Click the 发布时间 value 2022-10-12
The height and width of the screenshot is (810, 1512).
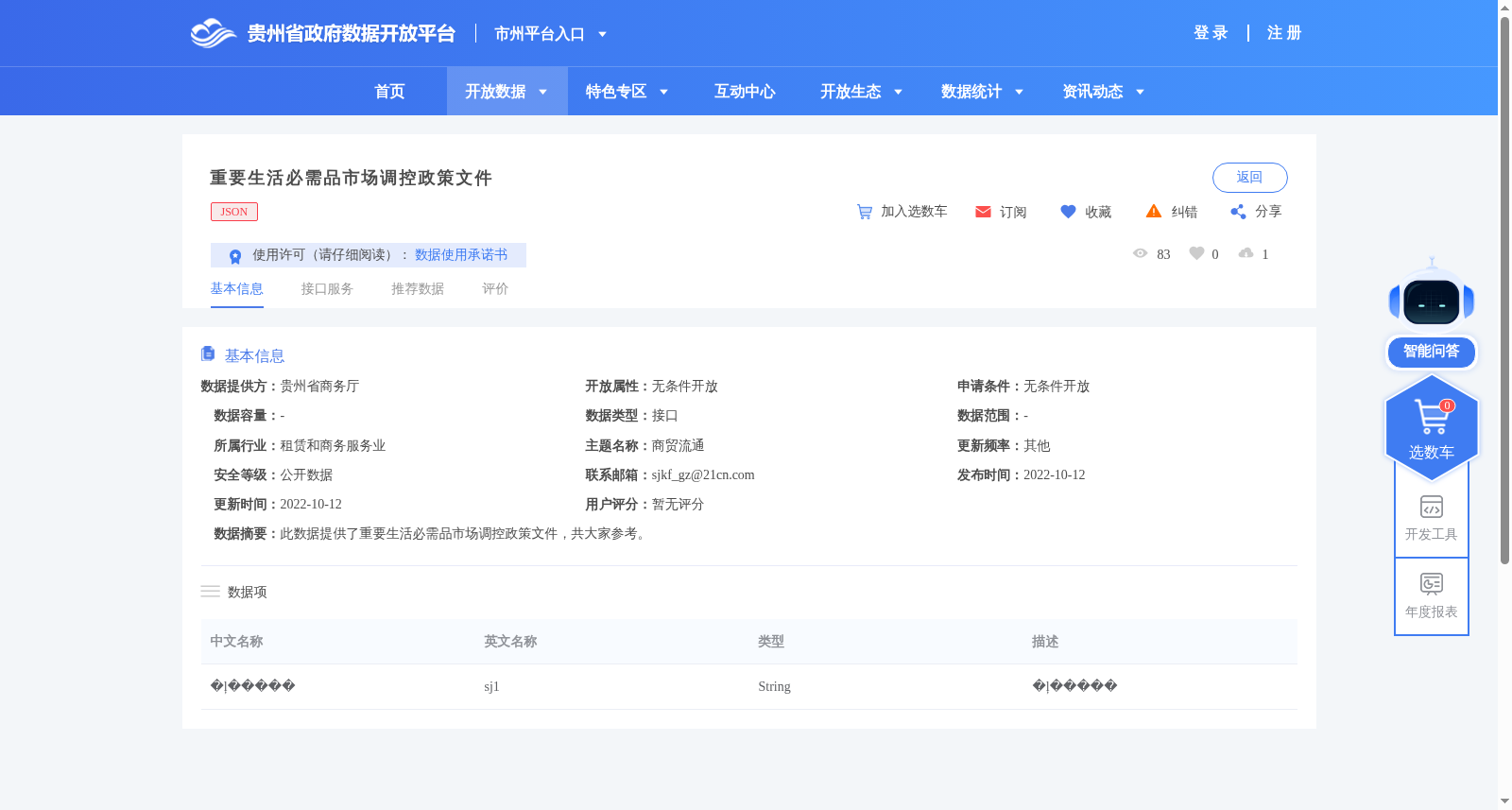(1055, 475)
